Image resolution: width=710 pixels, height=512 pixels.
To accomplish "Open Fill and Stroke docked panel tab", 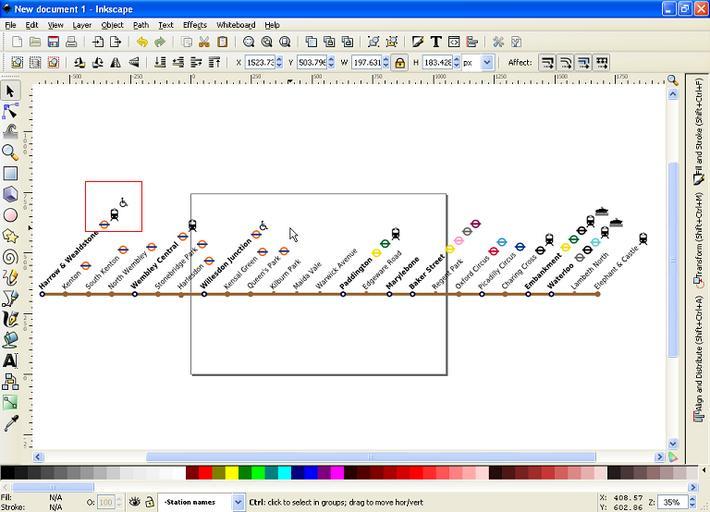I will click(x=698, y=132).
